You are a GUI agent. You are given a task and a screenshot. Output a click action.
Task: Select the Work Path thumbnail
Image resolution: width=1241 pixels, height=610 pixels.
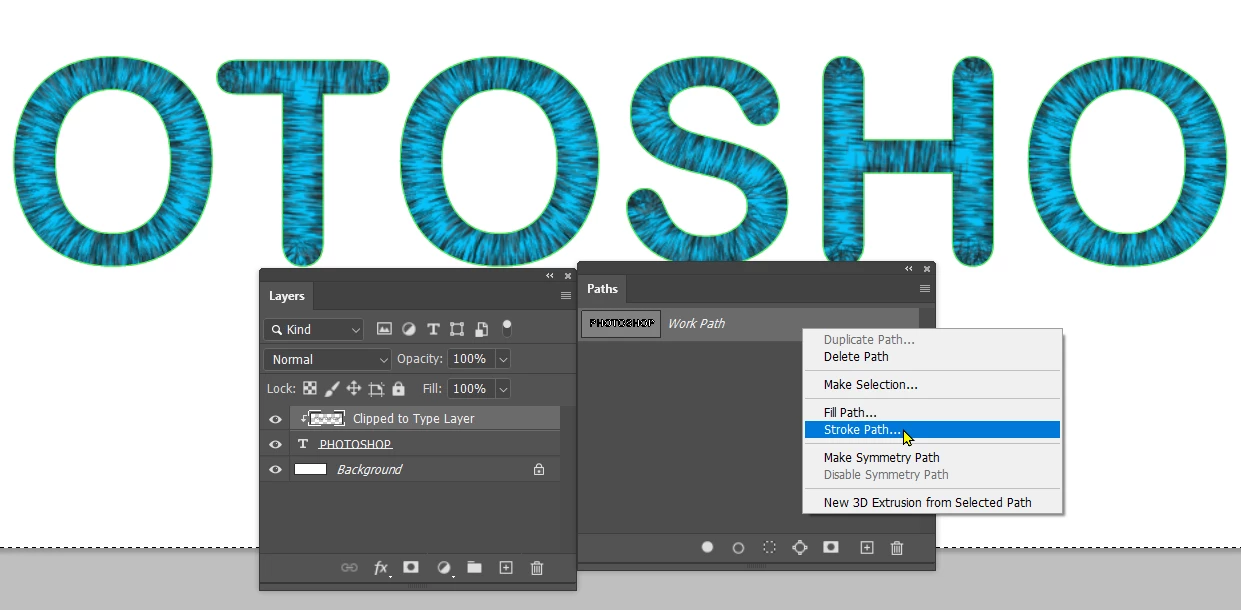621,323
